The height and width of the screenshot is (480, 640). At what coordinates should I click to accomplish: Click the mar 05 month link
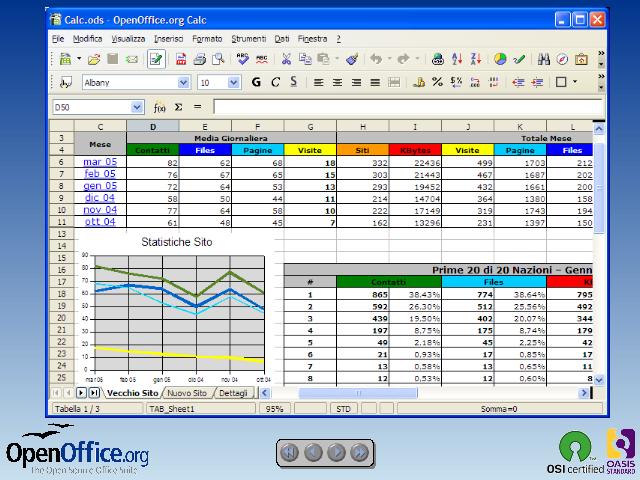click(100, 162)
